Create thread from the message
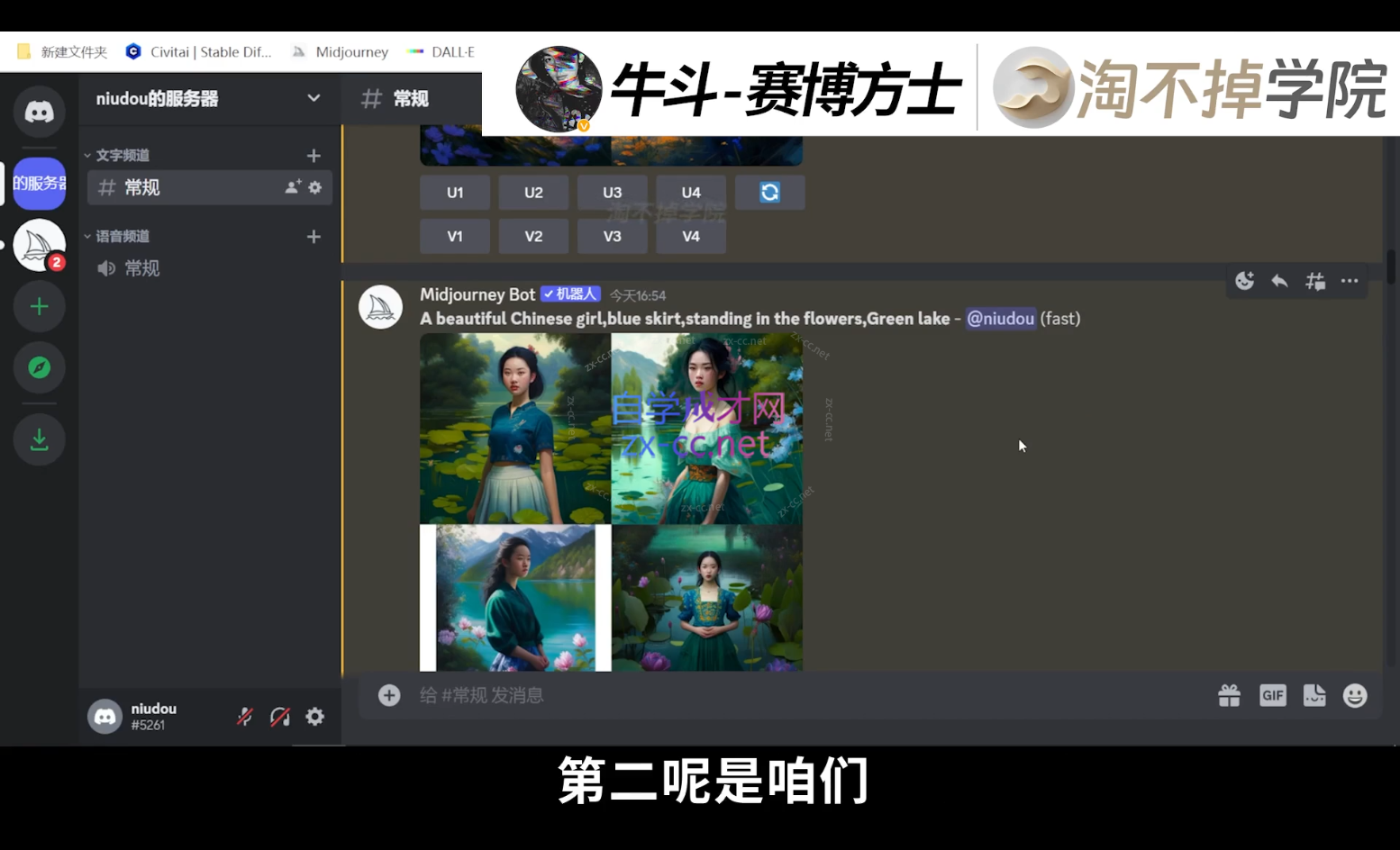The image size is (1400, 850). click(x=1314, y=281)
